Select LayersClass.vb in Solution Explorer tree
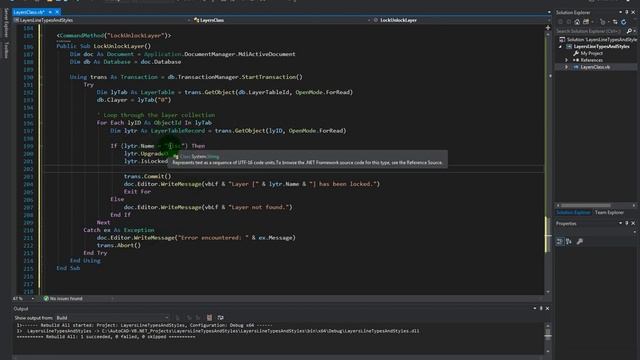Viewport: 640px width, 360px height. [x=595, y=67]
